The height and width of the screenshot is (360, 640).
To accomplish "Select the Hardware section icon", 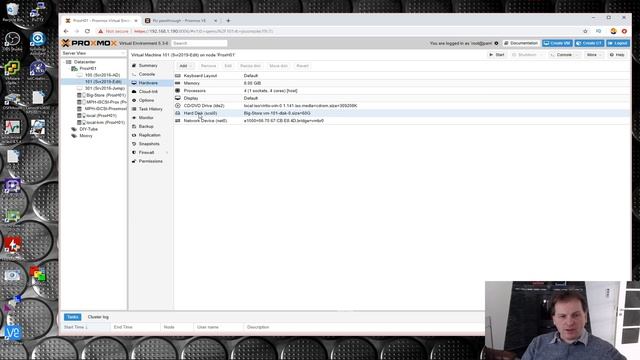I will click(134, 83).
